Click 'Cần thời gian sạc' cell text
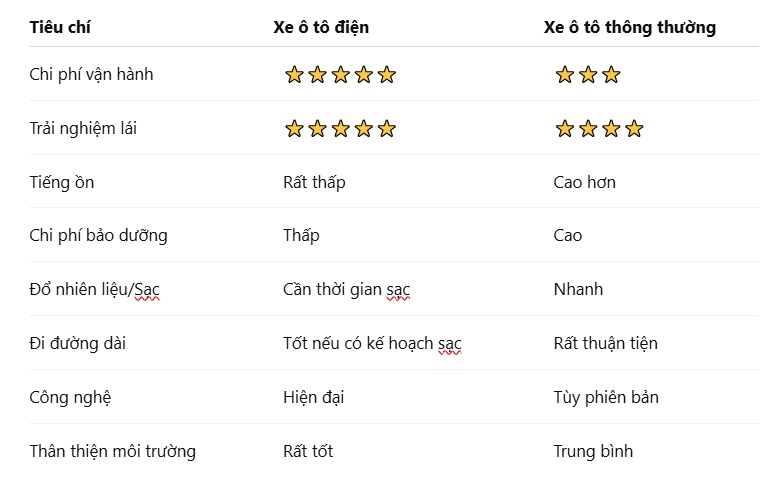762x495 pixels. pyautogui.click(x=346, y=290)
